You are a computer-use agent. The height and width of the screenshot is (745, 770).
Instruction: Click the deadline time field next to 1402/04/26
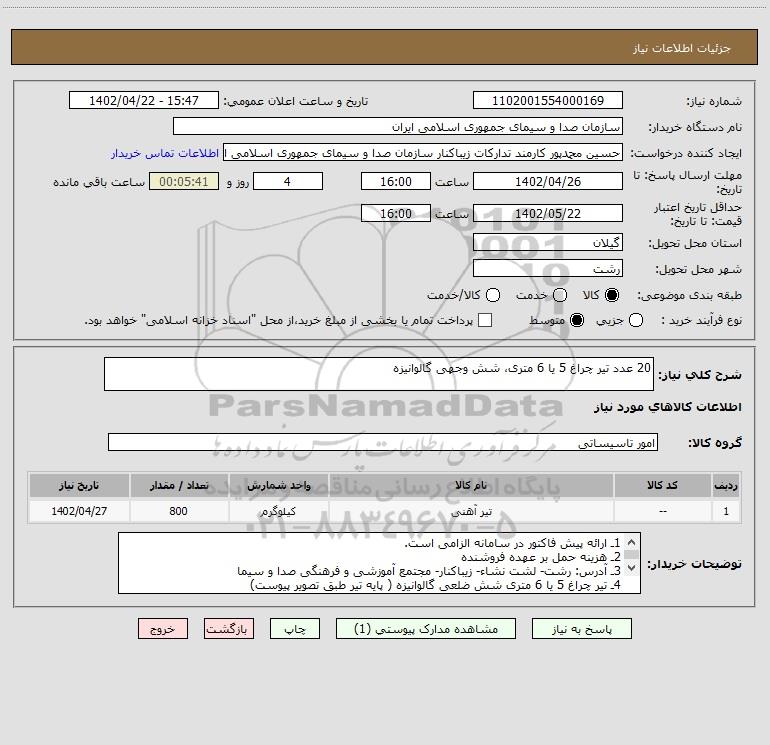click(x=396, y=181)
